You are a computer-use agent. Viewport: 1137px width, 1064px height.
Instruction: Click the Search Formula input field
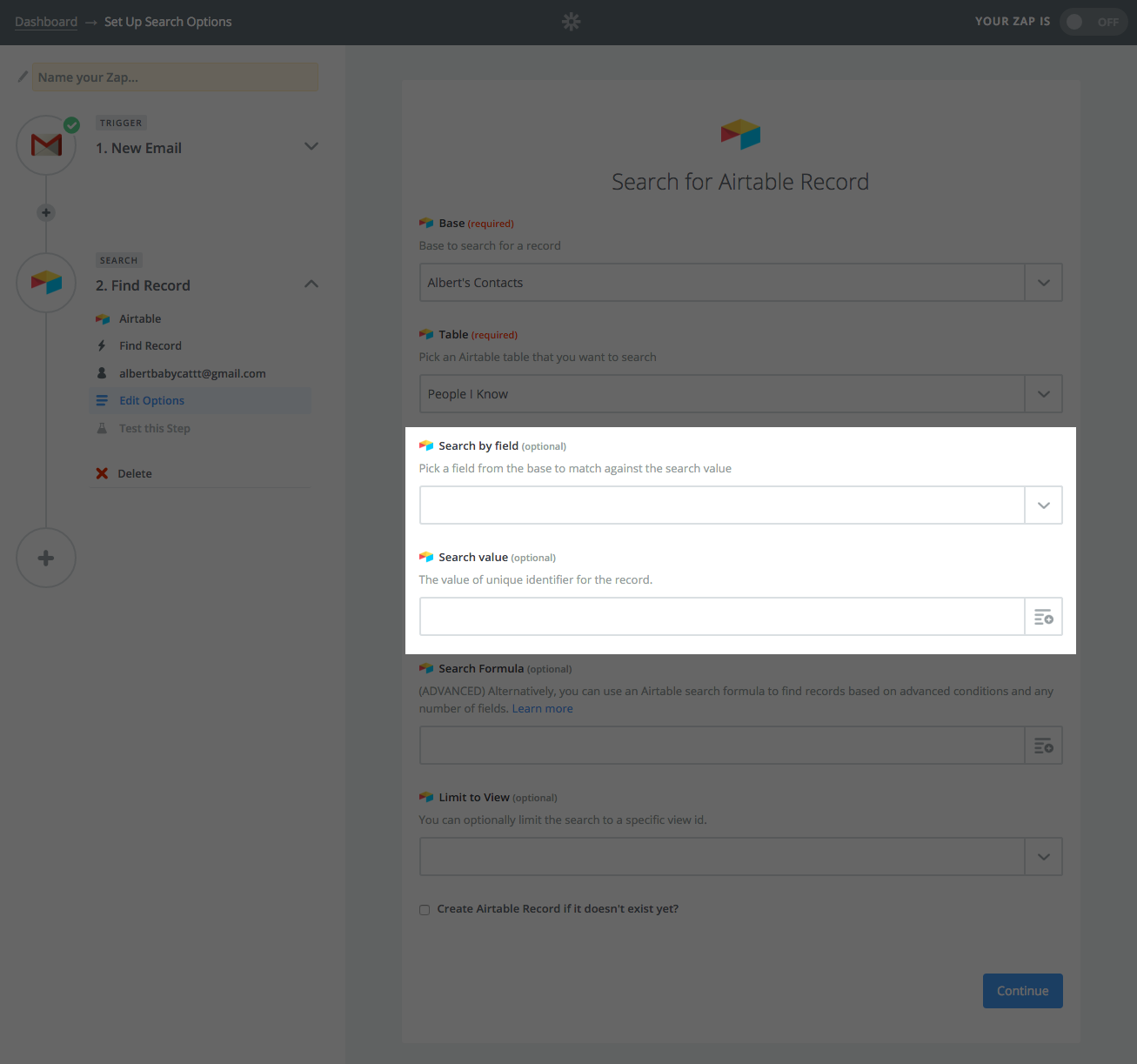pos(722,746)
